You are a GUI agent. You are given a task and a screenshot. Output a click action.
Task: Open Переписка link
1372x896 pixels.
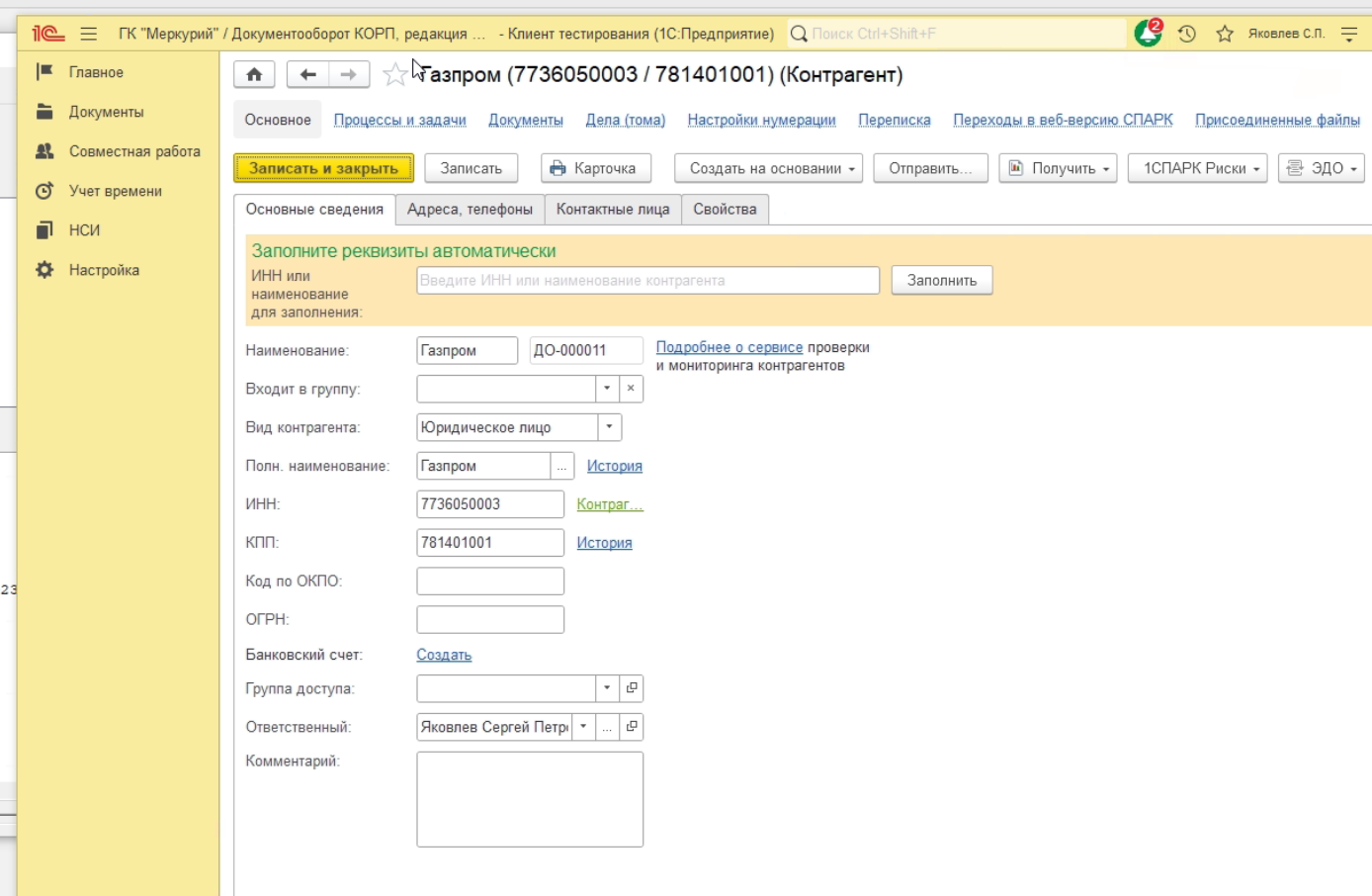click(895, 120)
